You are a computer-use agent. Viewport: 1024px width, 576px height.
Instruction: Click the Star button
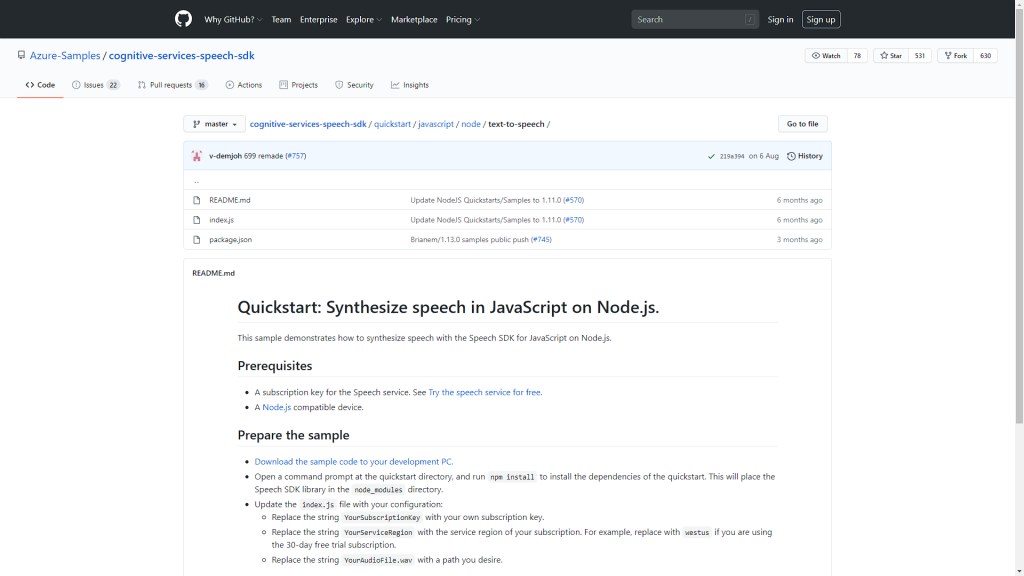coord(891,56)
